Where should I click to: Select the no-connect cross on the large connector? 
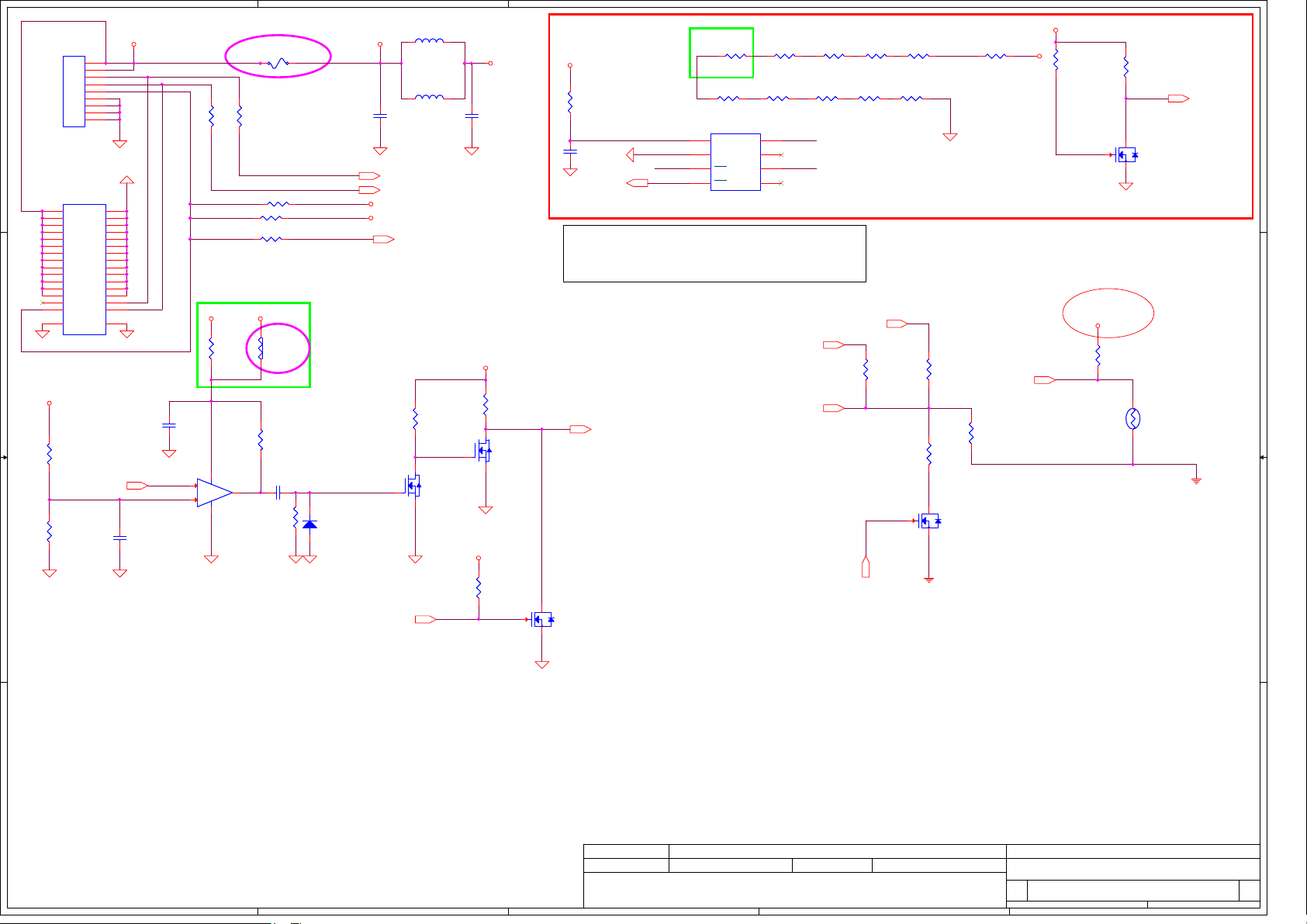tap(42, 303)
